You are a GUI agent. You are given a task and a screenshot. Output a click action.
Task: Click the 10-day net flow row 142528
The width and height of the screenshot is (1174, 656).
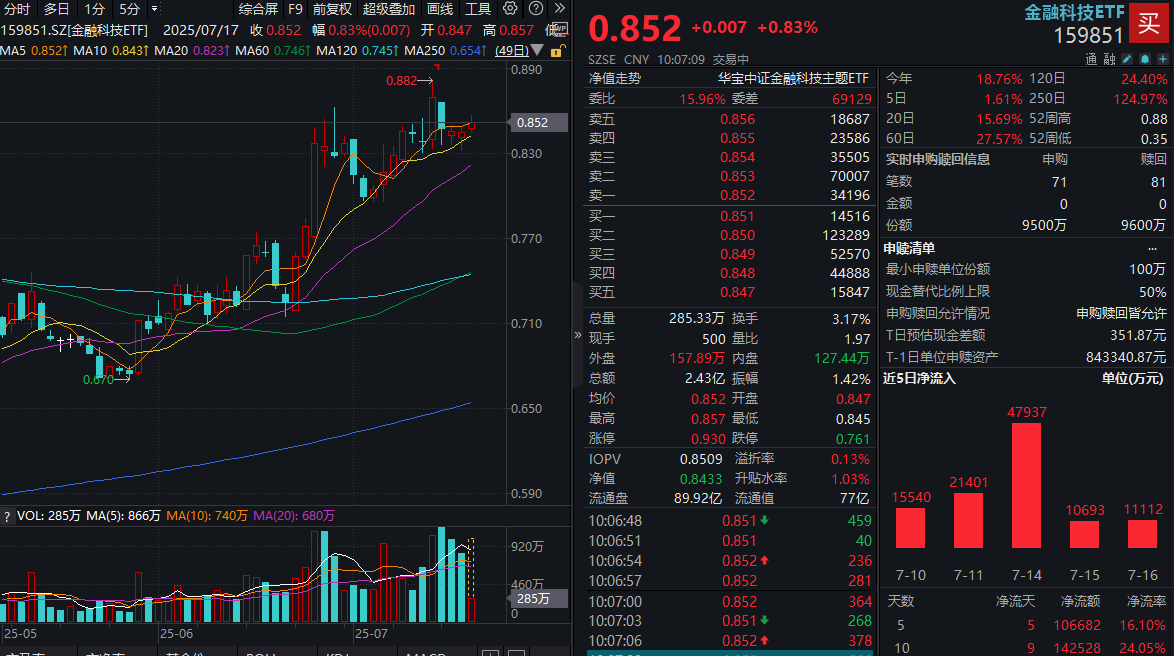tap(1027, 649)
